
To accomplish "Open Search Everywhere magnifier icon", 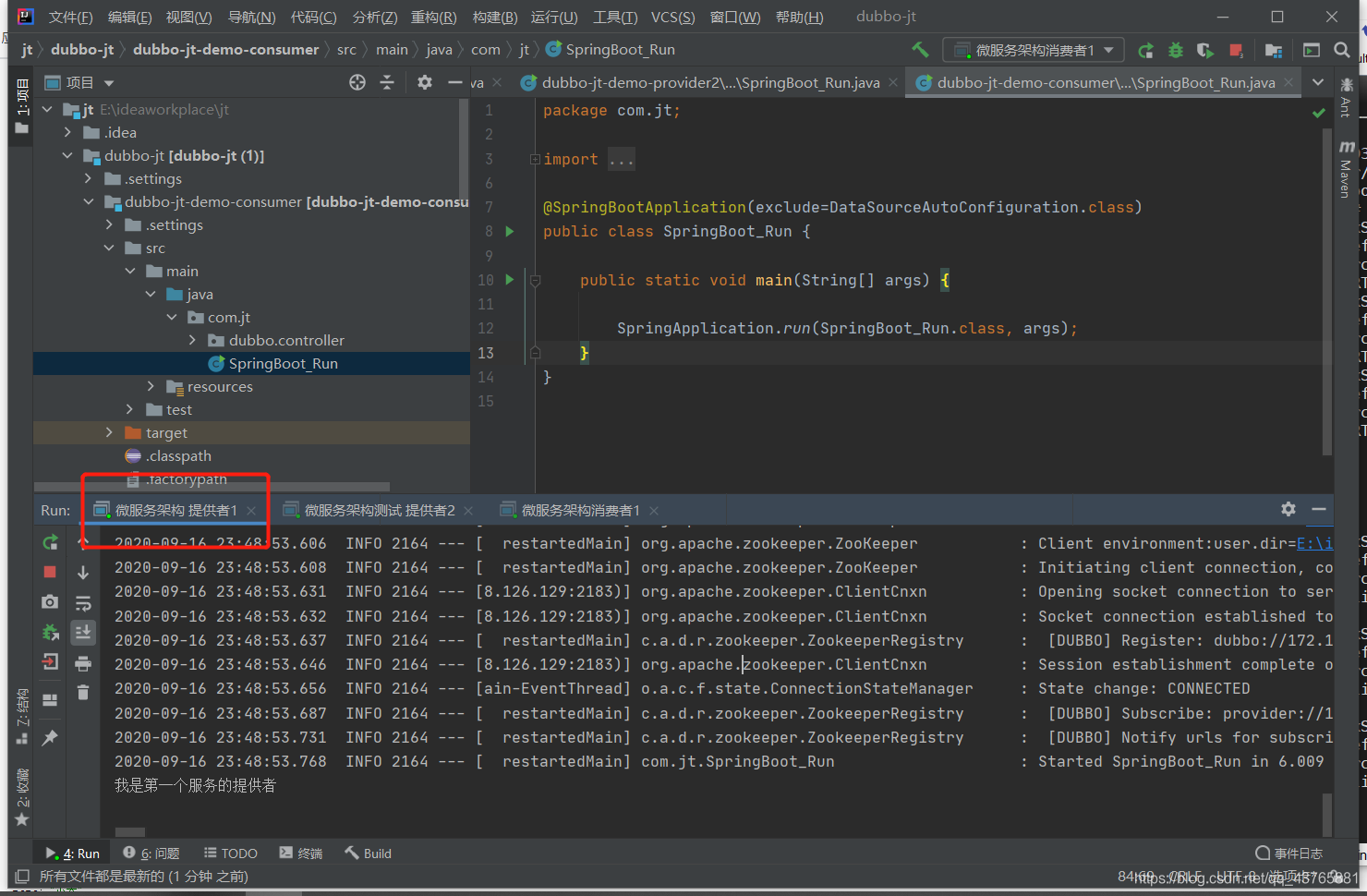I will pyautogui.click(x=1342, y=50).
